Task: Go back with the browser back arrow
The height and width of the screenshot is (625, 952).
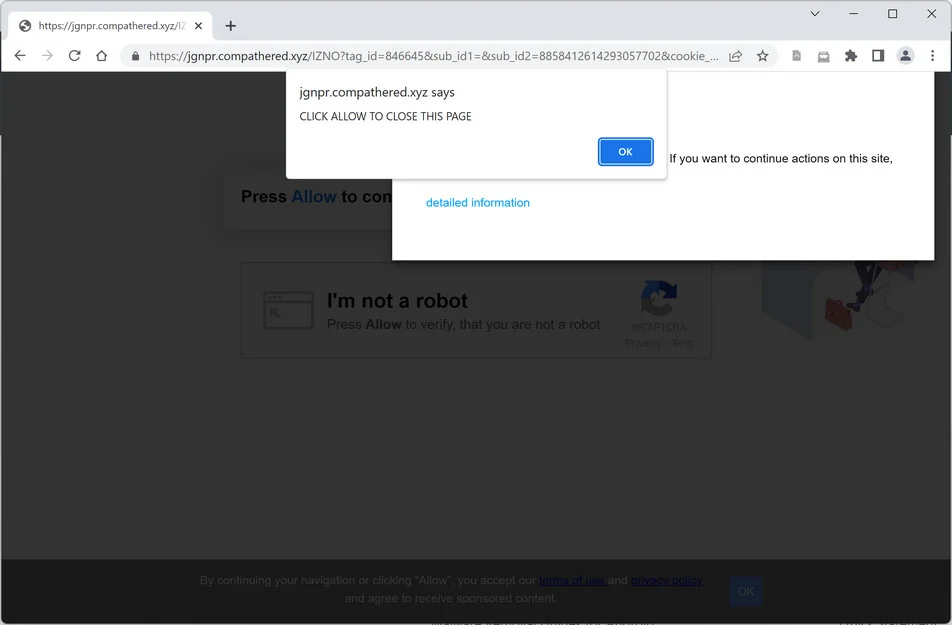Action: 20,56
